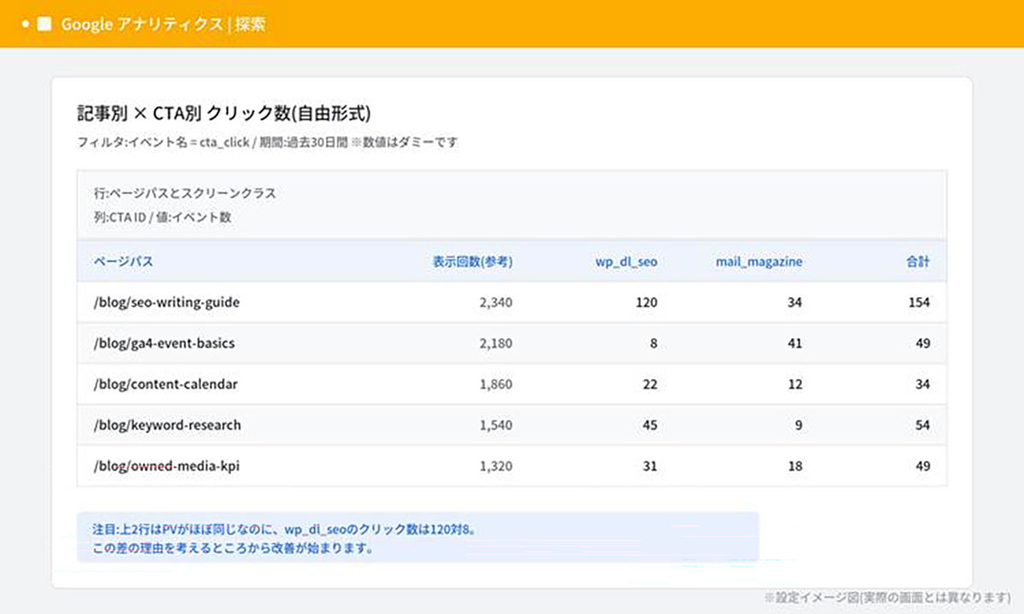Click the 2,180 views cell

pyautogui.click(x=496, y=344)
